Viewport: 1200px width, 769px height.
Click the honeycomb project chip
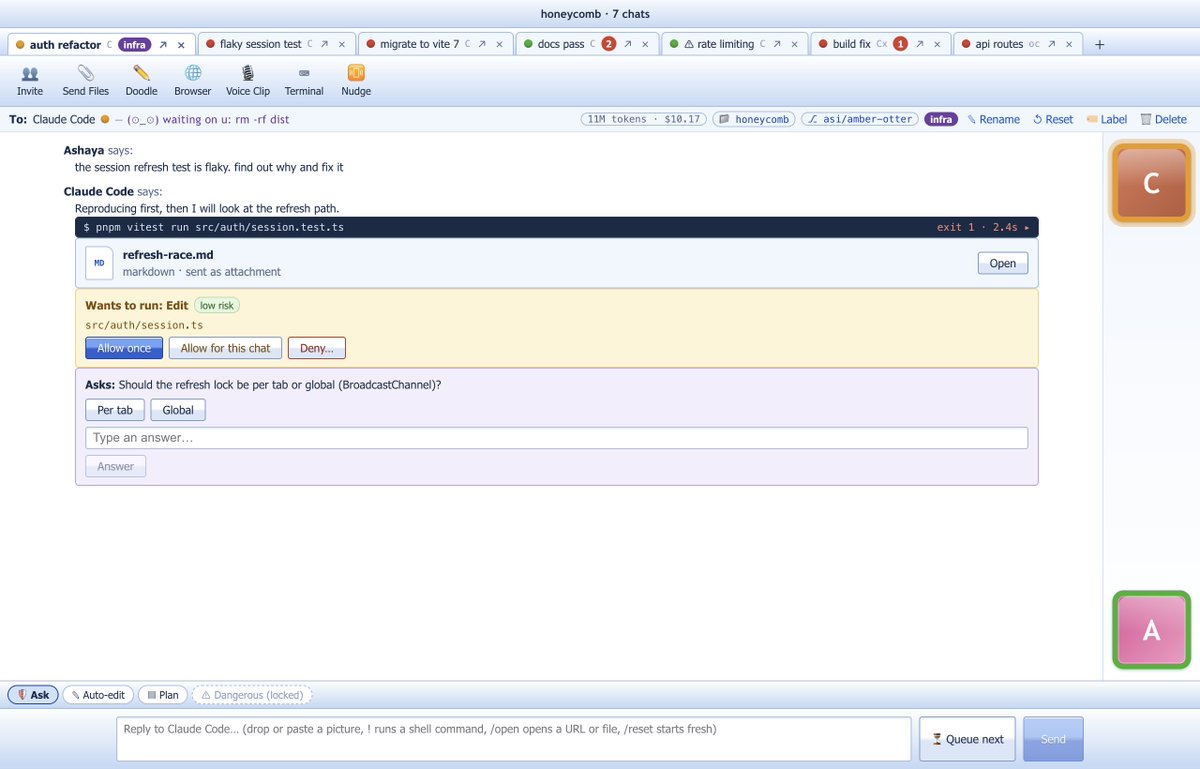pyautogui.click(x=754, y=119)
